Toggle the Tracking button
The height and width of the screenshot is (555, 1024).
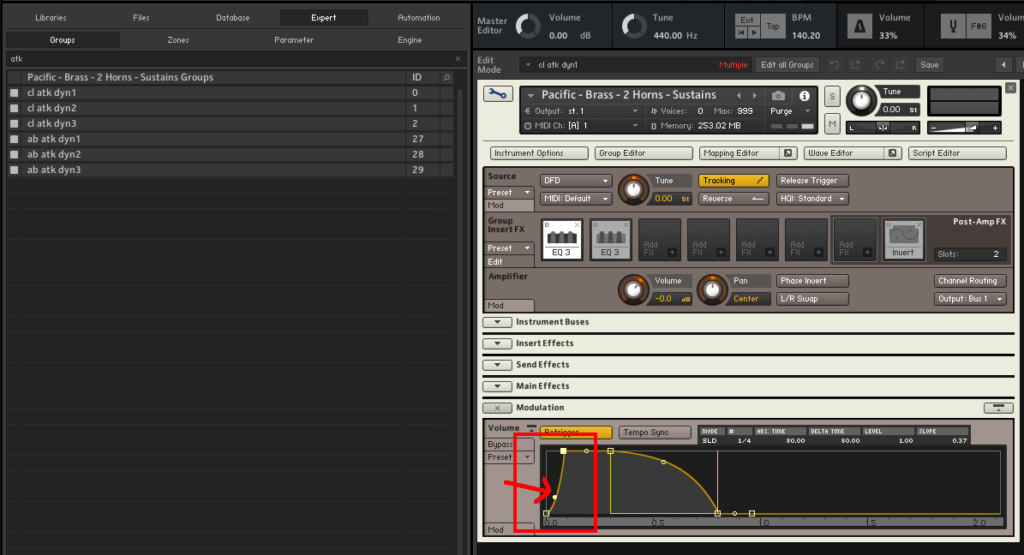(733, 180)
